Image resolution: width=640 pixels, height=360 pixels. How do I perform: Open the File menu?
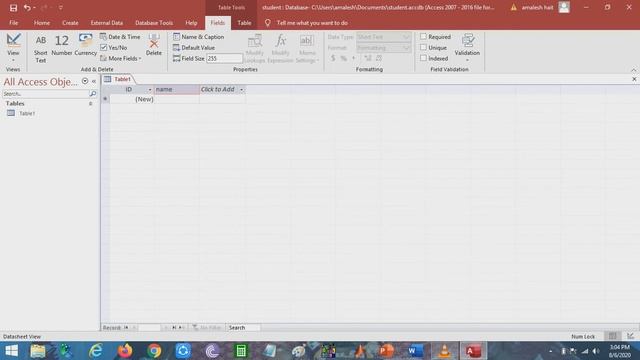point(13,23)
